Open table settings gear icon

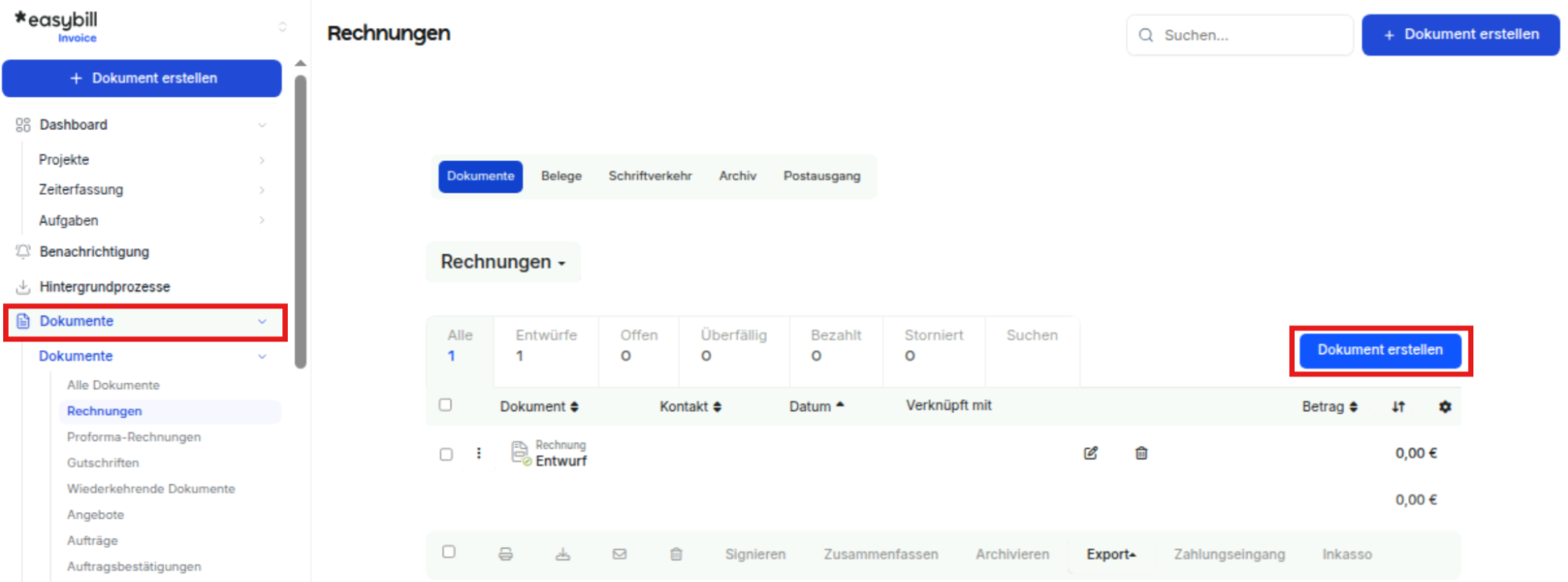pos(1445,406)
